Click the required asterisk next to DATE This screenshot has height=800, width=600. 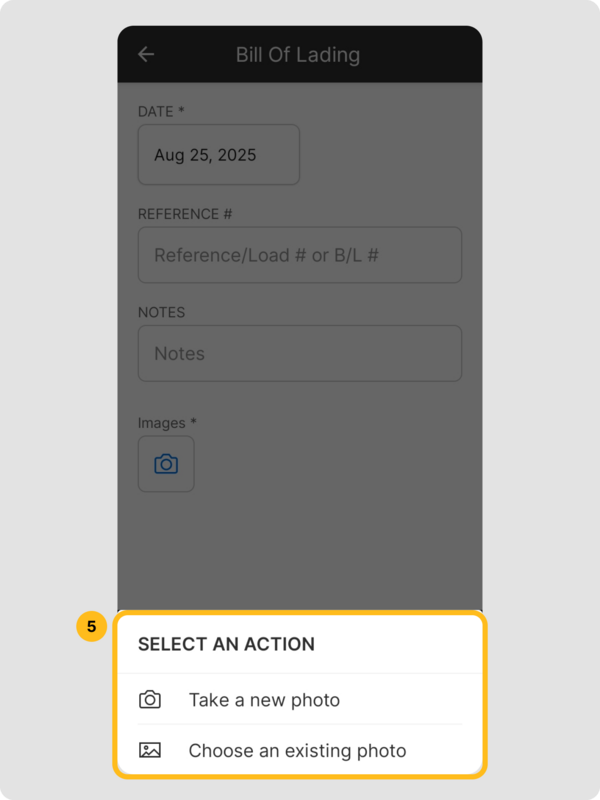(181, 111)
